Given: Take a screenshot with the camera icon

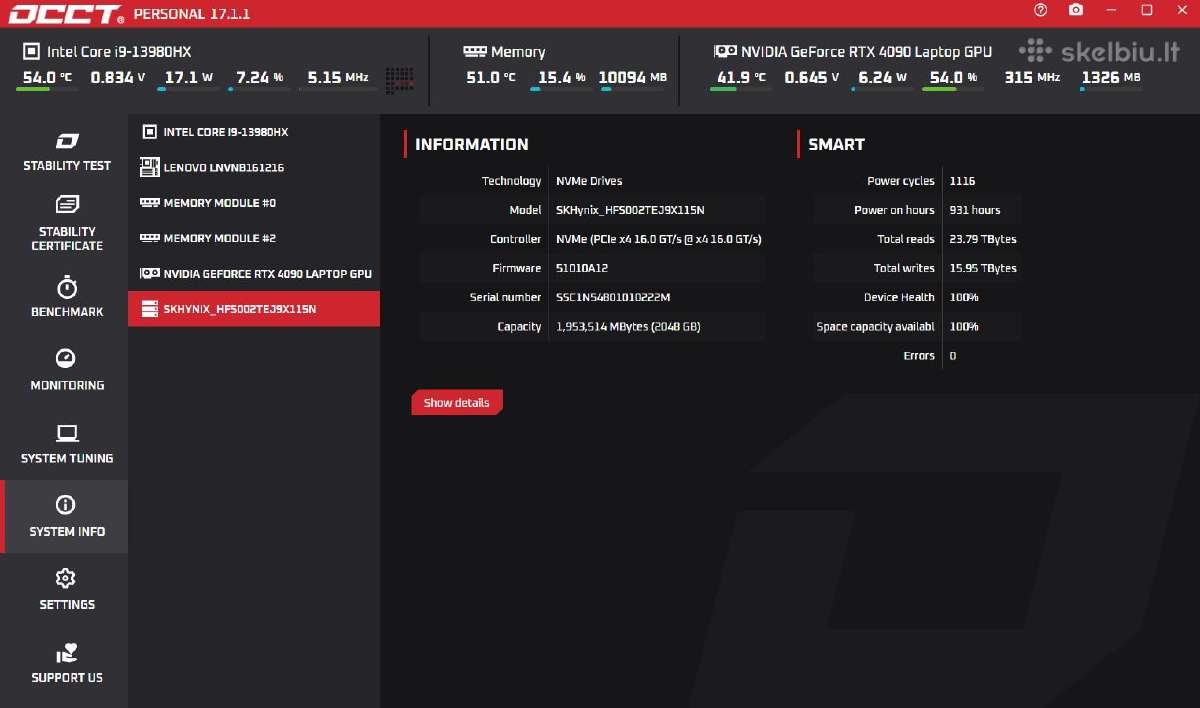Looking at the screenshot, I should [x=1076, y=10].
